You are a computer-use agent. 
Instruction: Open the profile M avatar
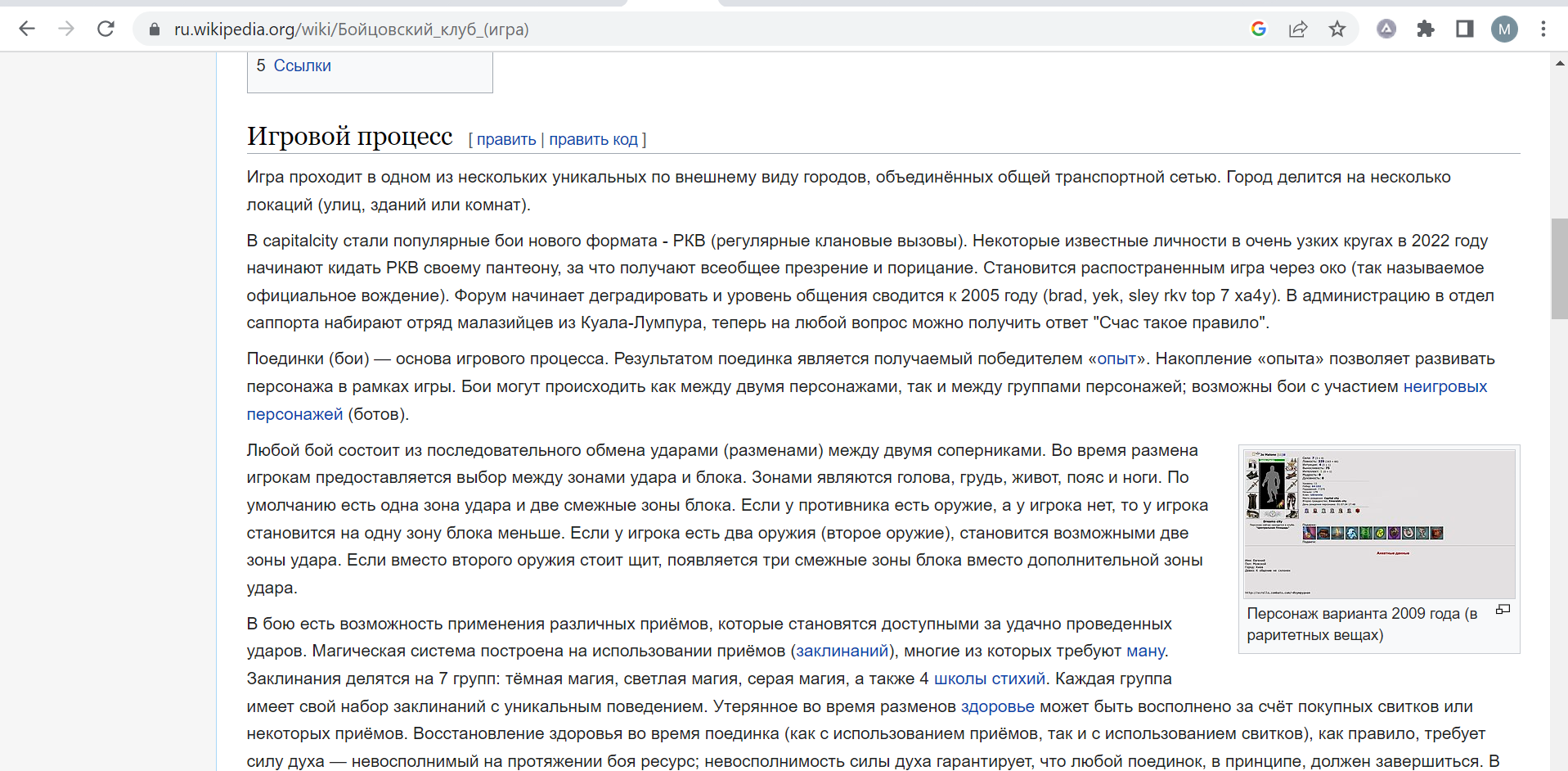click(x=1504, y=29)
